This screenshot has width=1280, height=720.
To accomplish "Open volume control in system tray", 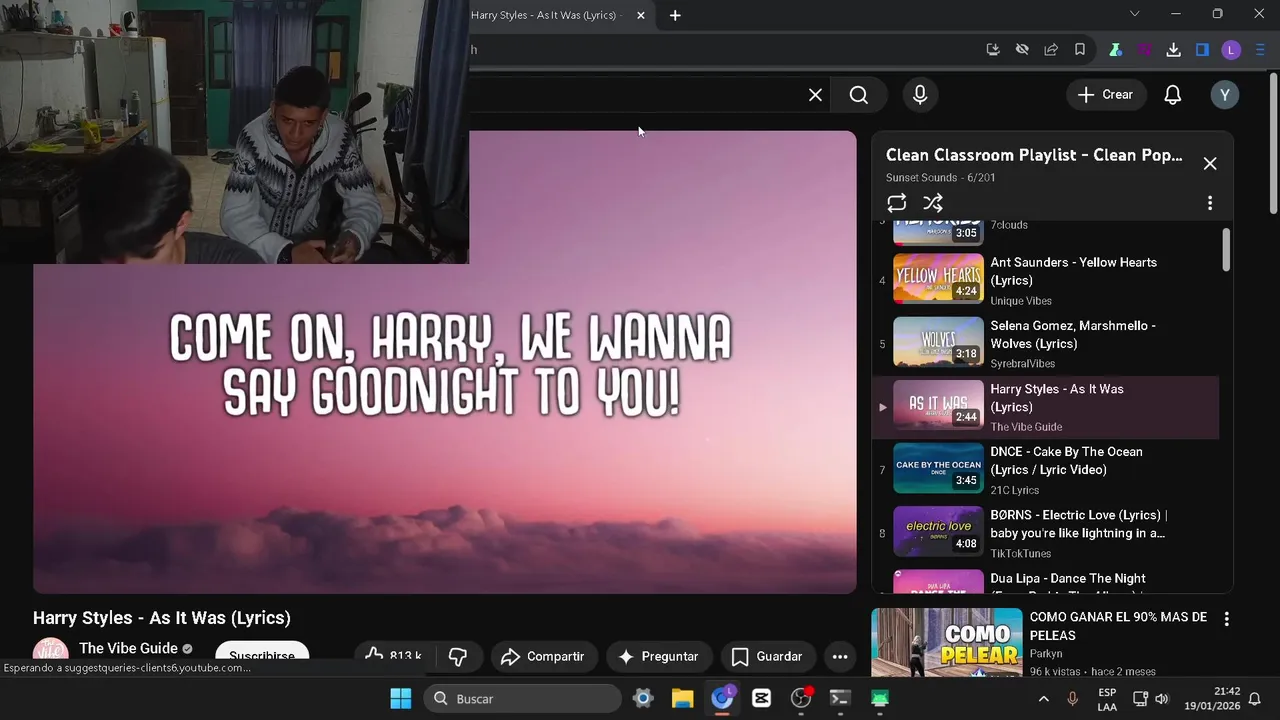I will (1162, 699).
